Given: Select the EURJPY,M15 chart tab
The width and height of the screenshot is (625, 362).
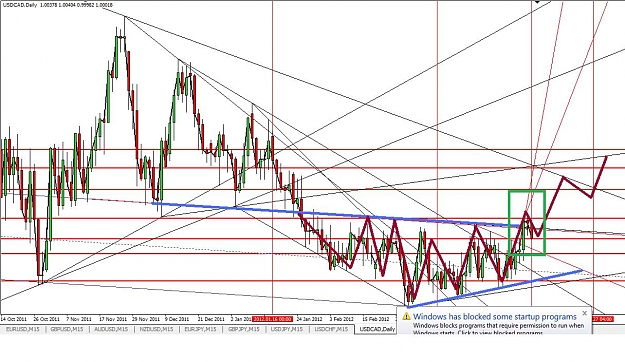Looking at the screenshot, I should point(200,329).
